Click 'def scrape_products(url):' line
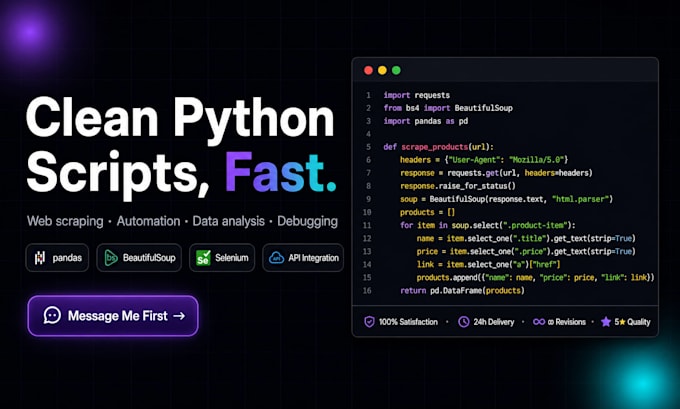 pyautogui.click(x=438, y=147)
